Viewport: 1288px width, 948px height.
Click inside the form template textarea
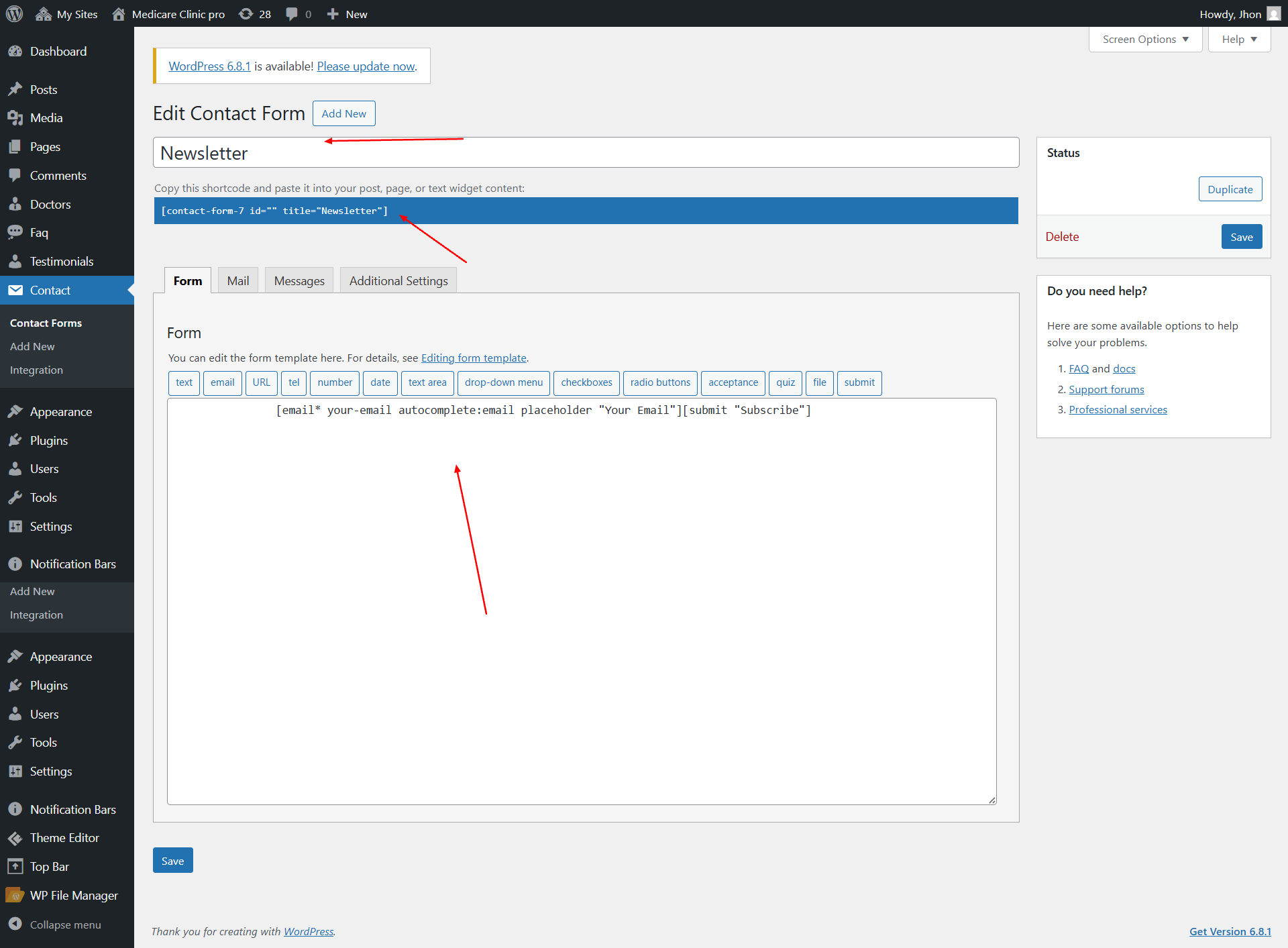point(582,602)
